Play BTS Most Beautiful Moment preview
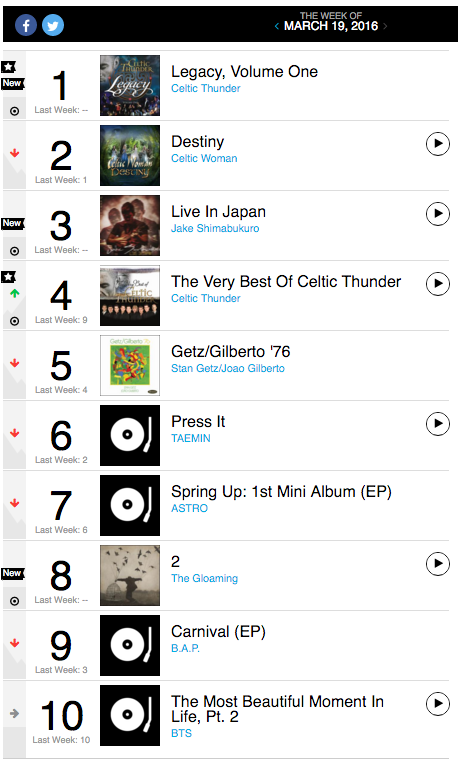 [437, 704]
